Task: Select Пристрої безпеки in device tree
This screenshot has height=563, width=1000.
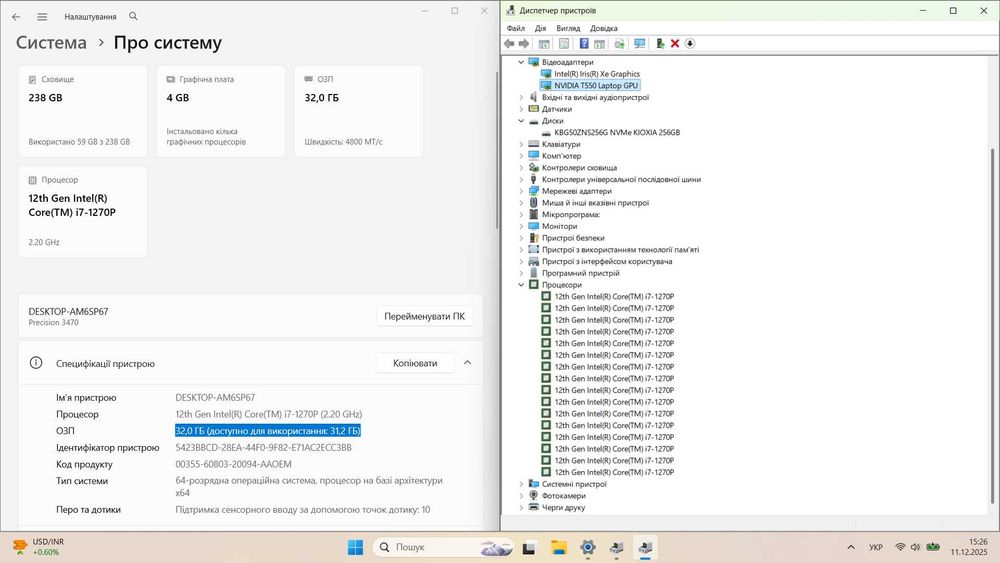Action: pyautogui.click(x=573, y=238)
